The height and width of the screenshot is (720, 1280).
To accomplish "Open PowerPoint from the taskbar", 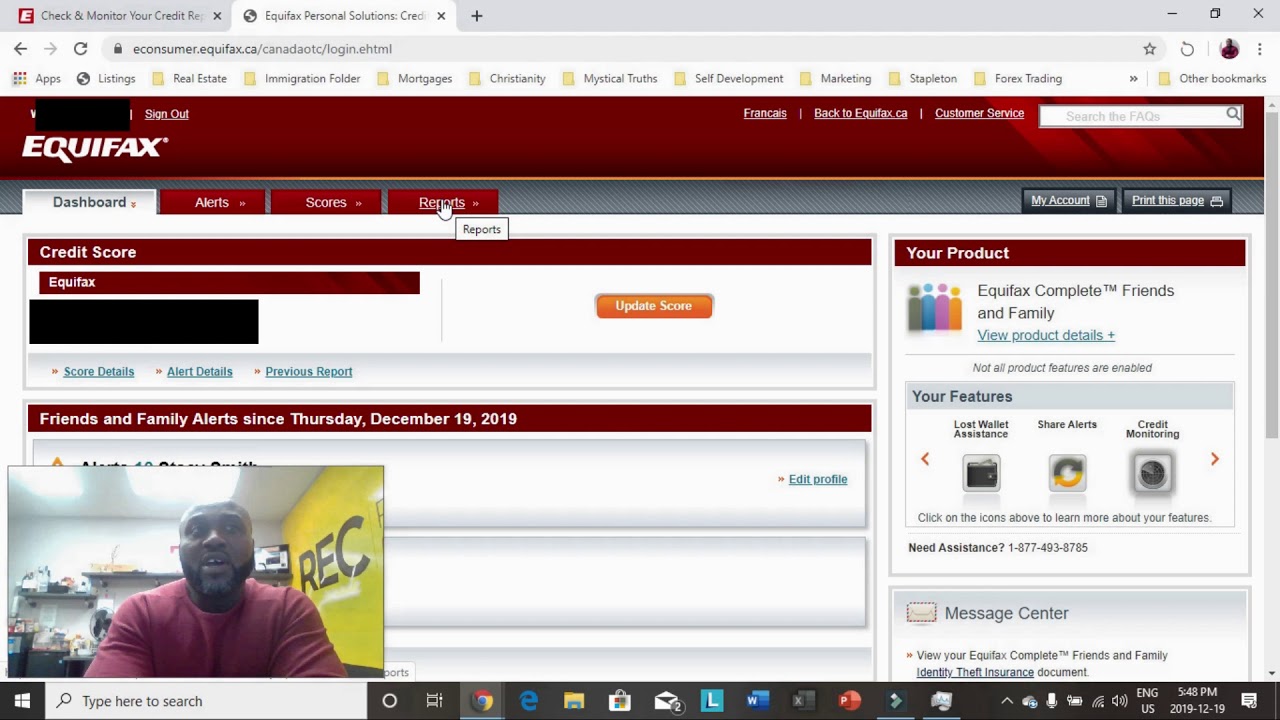I will point(849,701).
